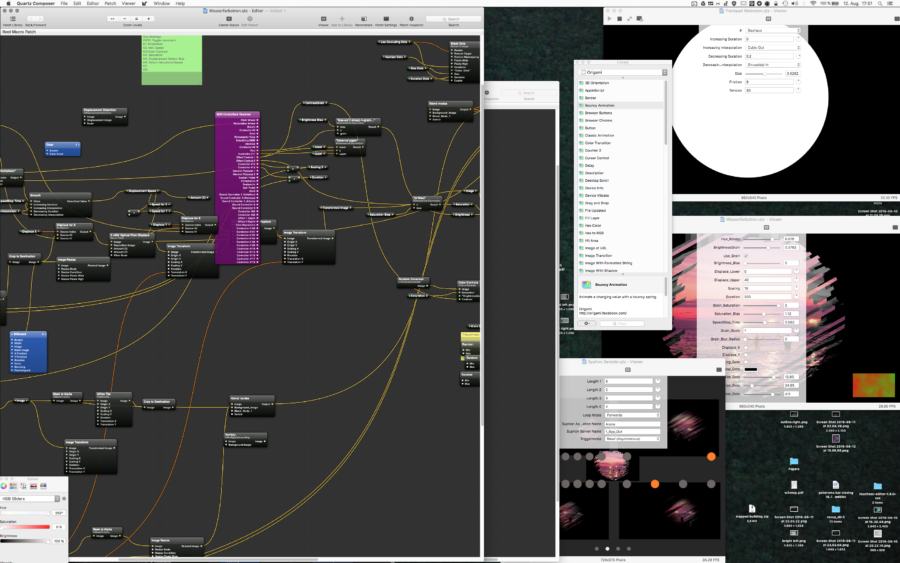Select Cursor Control in the Library list
Viewport: 900px width, 563px height.
(x=621, y=158)
